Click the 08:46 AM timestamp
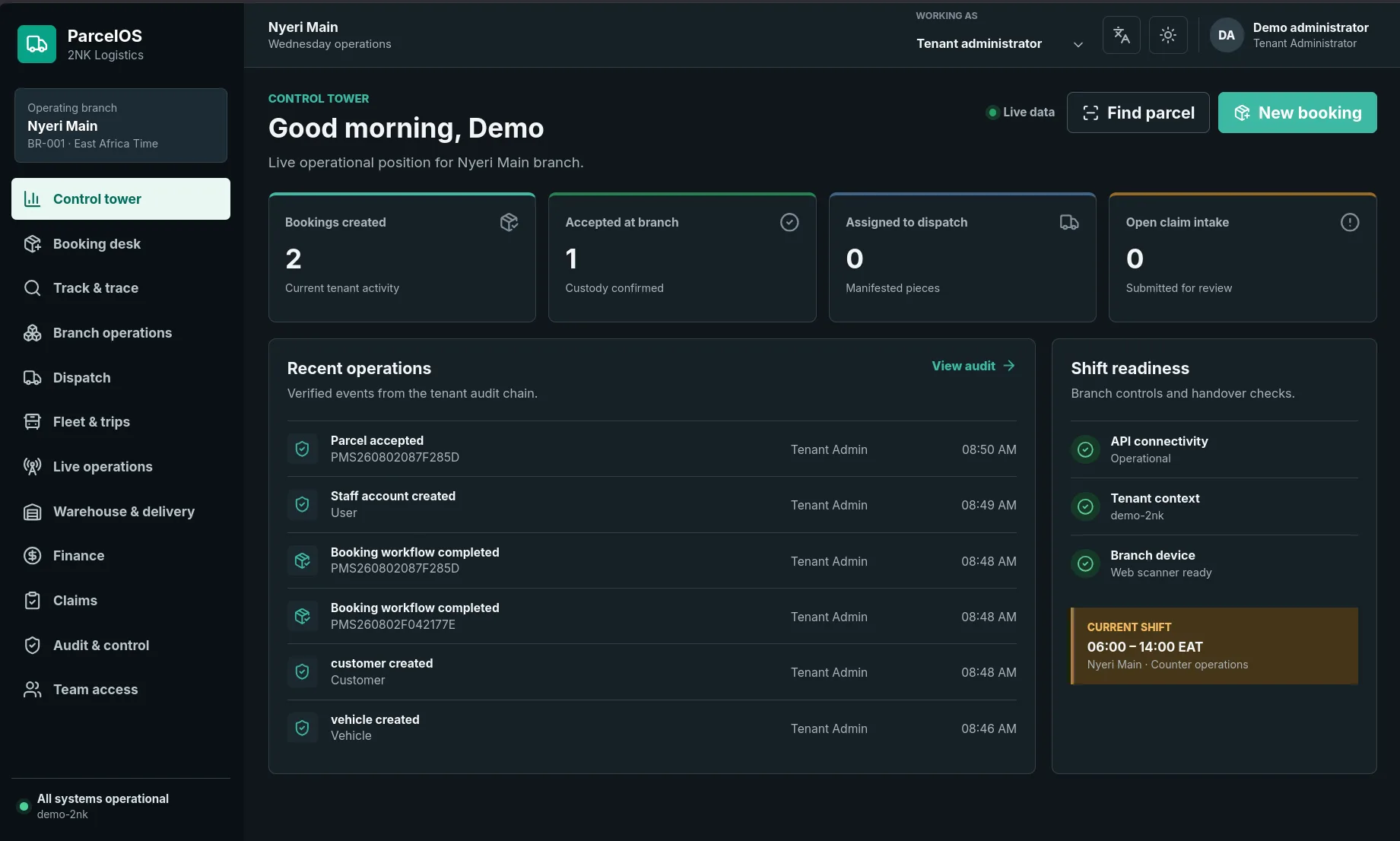The height and width of the screenshot is (841, 1400). tap(989, 728)
